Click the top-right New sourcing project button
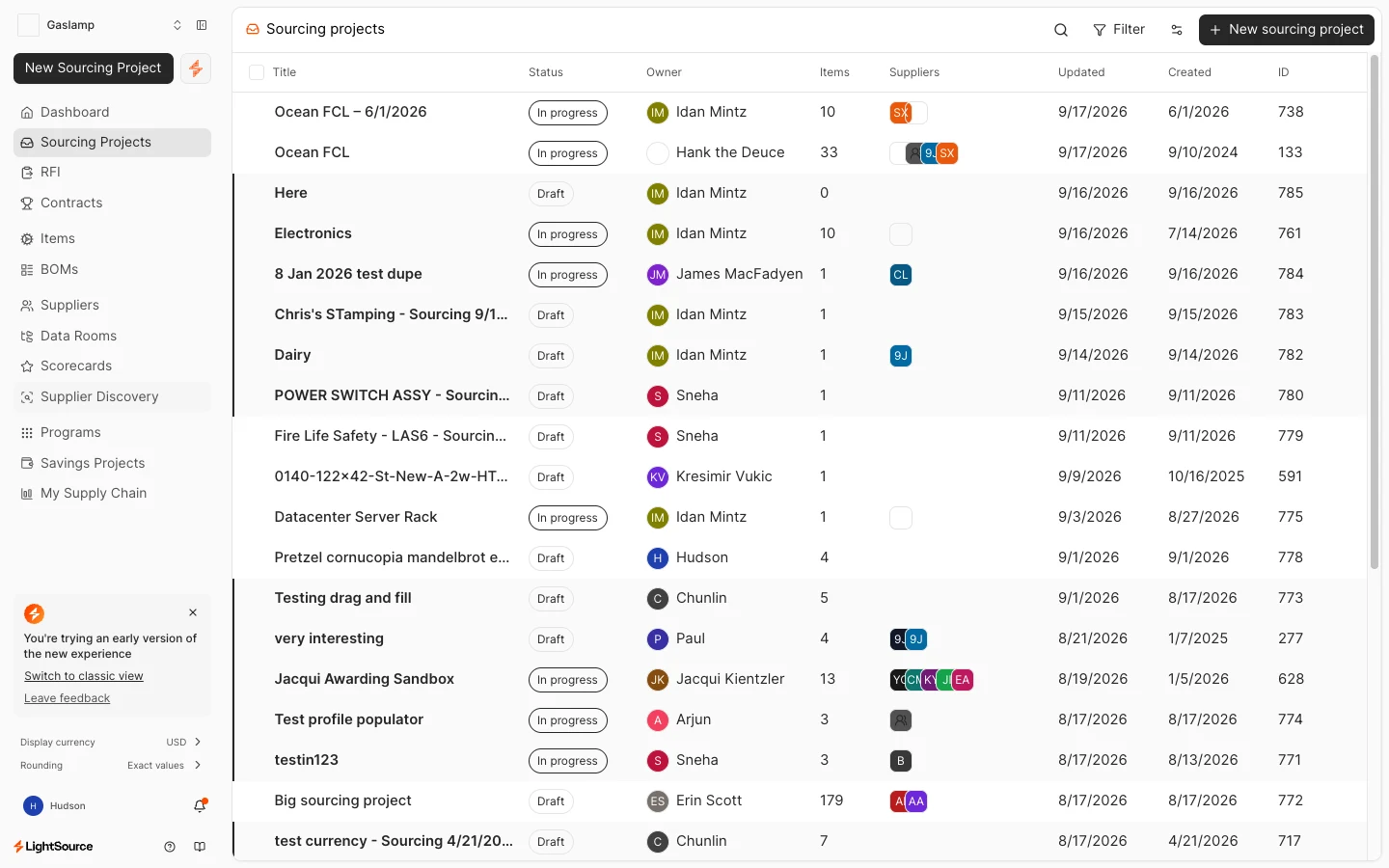1389x868 pixels. click(1287, 30)
